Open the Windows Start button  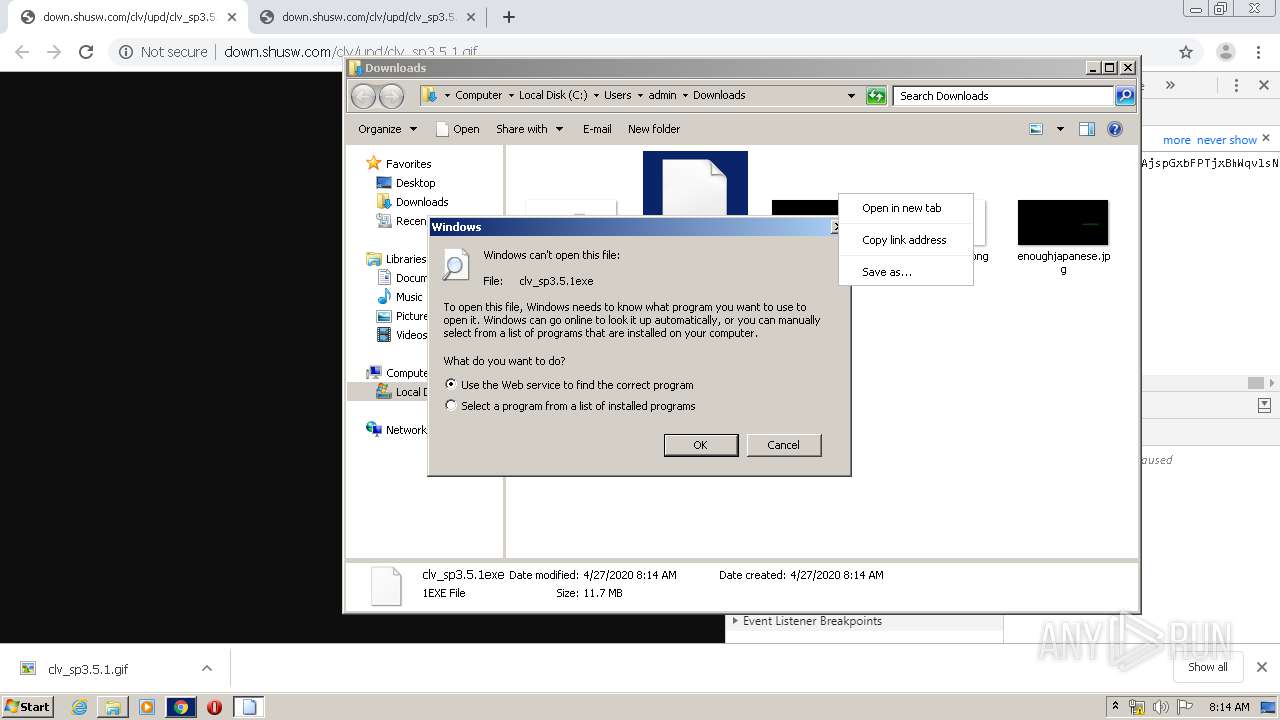[x=27, y=707]
